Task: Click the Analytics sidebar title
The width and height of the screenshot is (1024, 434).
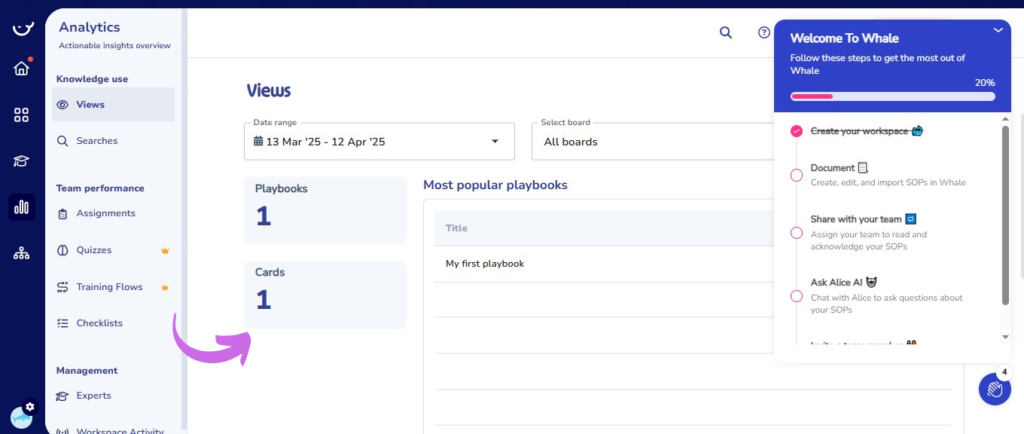Action: (89, 27)
